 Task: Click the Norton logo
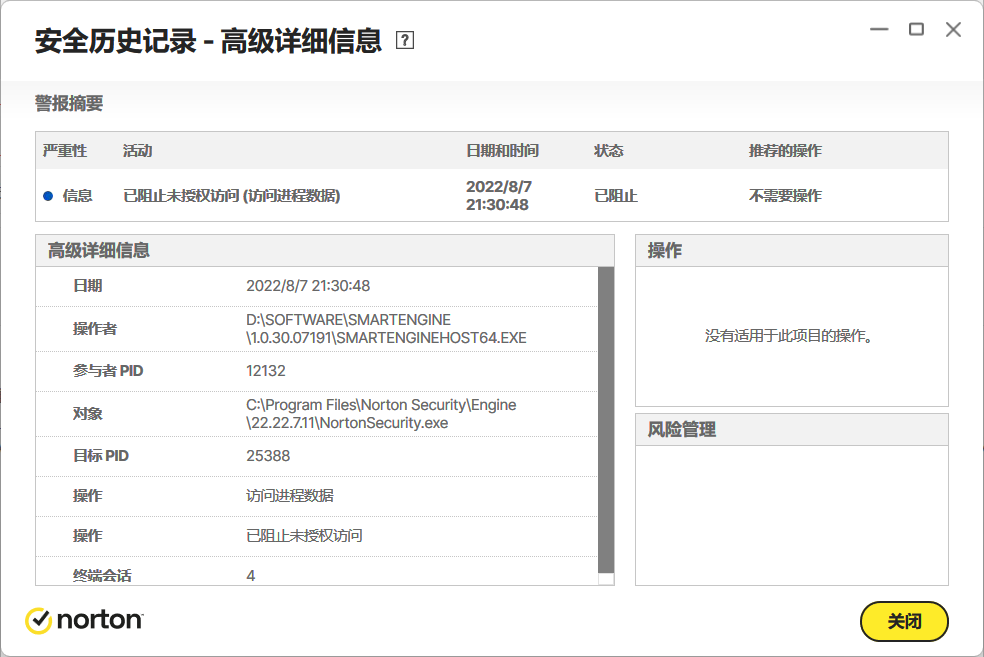point(84,620)
